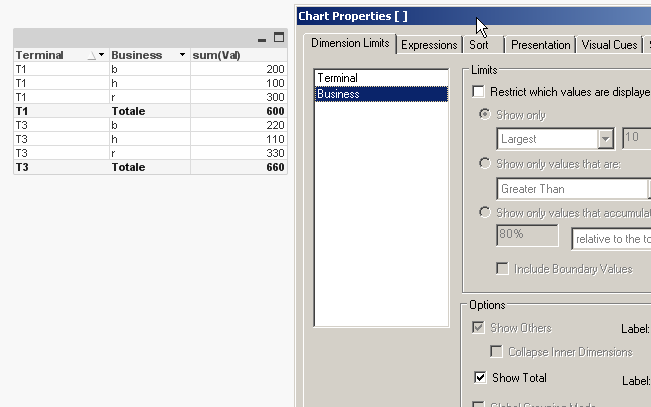The width and height of the screenshot is (651, 407).
Task: Open the Business column dropdown arrow
Action: [182, 55]
